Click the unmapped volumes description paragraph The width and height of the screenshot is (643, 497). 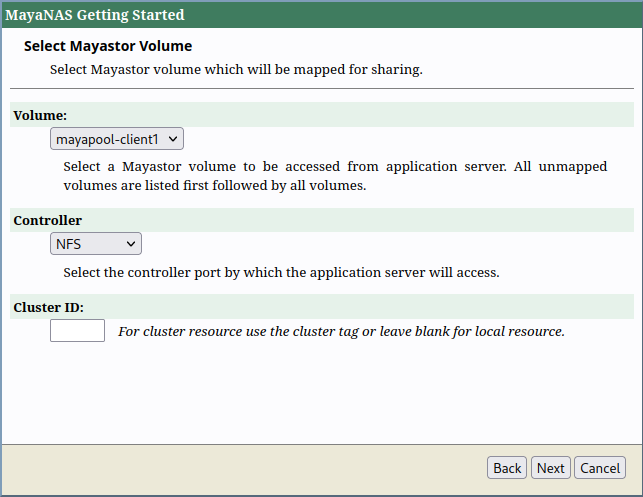334,176
